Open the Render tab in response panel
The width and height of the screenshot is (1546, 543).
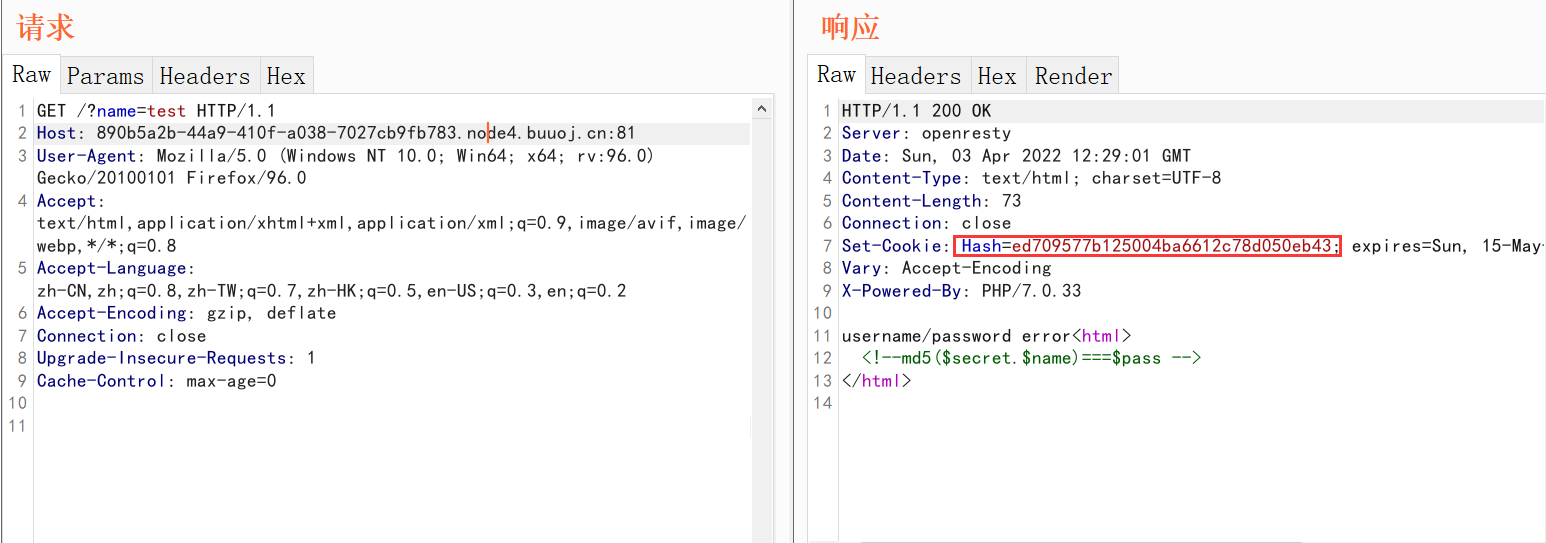click(x=1073, y=76)
